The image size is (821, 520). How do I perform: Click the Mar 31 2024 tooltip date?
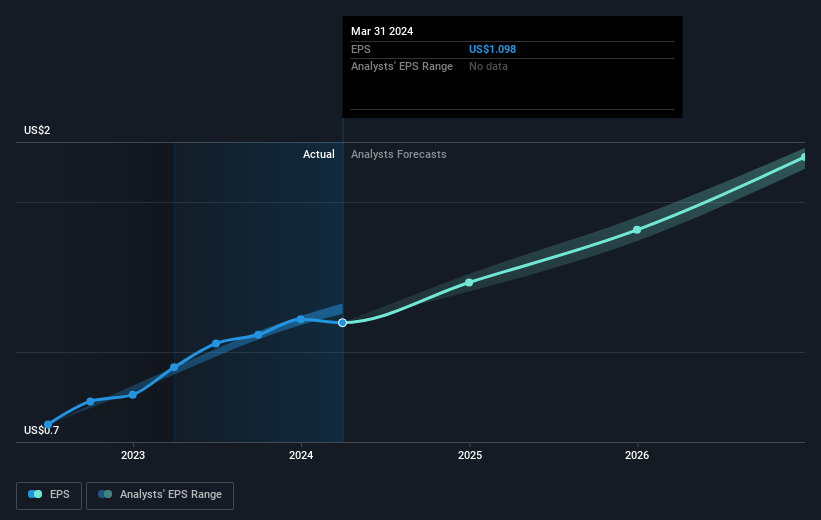382,31
